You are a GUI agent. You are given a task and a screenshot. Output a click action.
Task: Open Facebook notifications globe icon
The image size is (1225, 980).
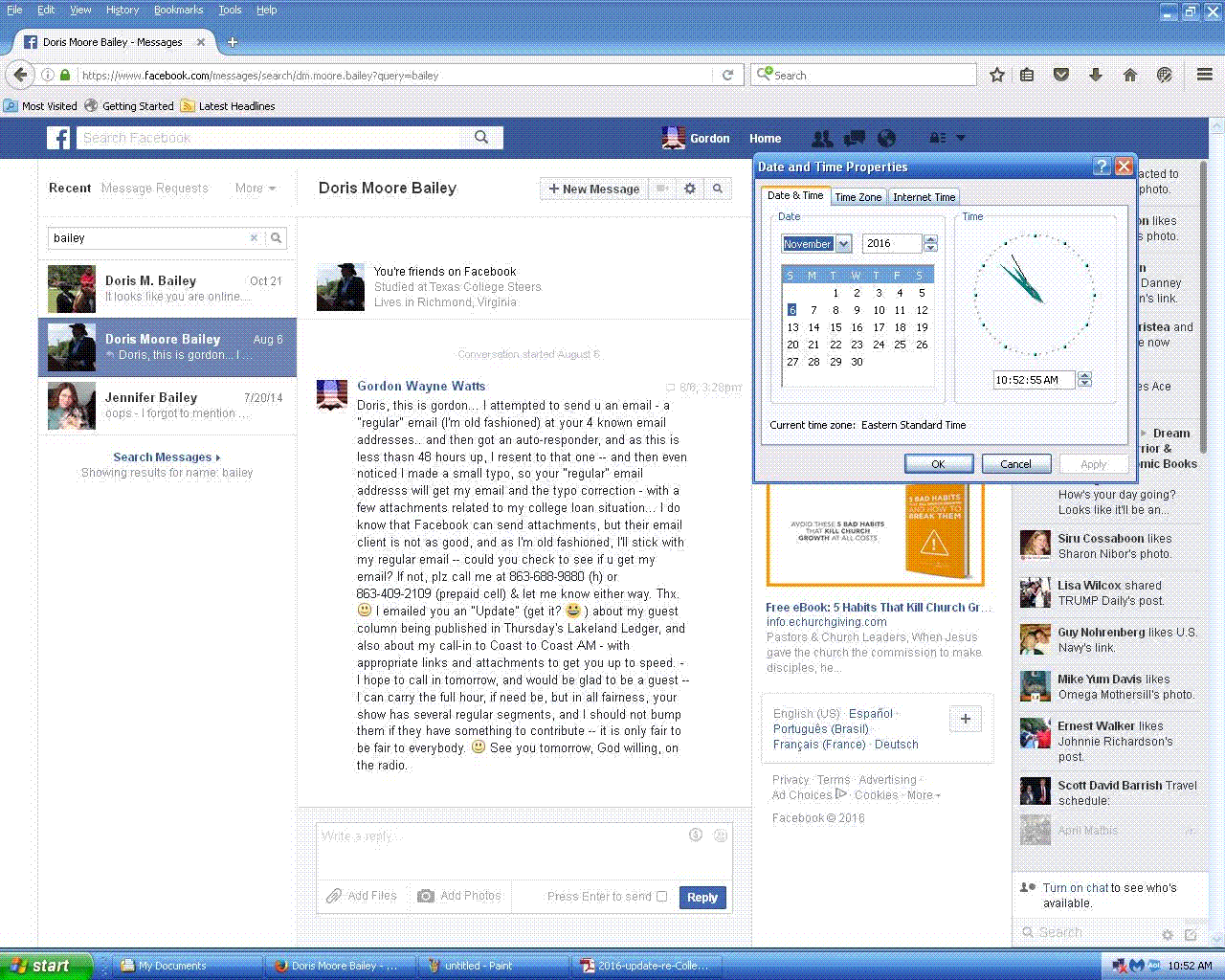886,138
